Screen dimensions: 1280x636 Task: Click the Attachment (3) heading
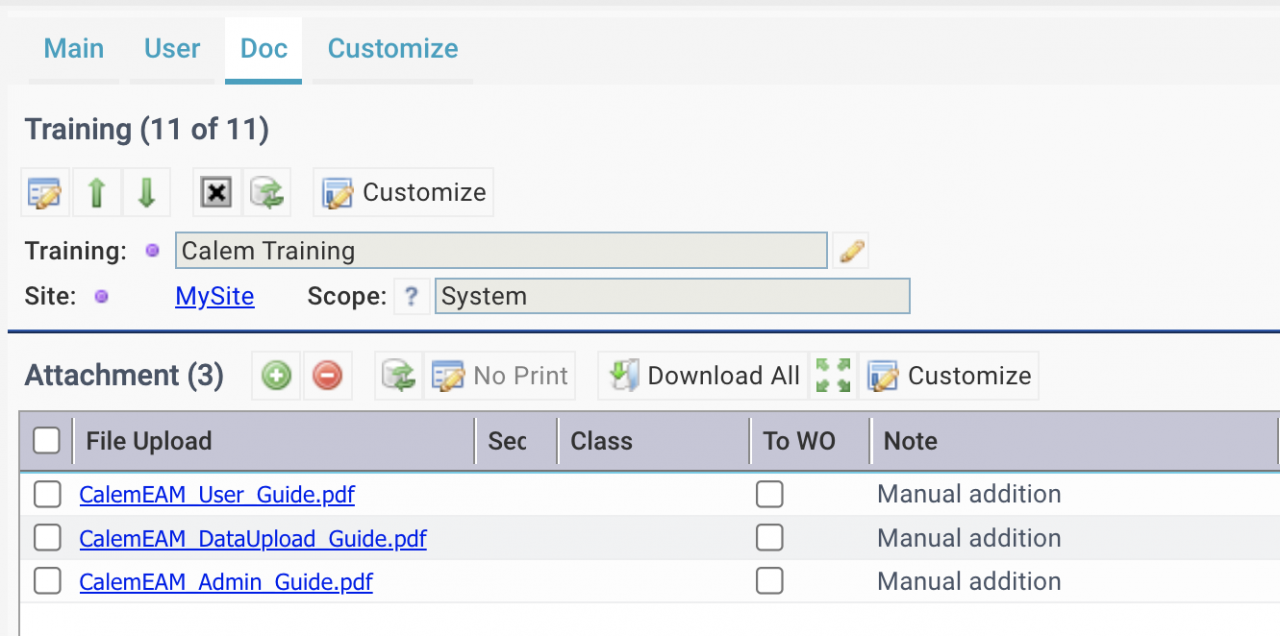[124, 376]
